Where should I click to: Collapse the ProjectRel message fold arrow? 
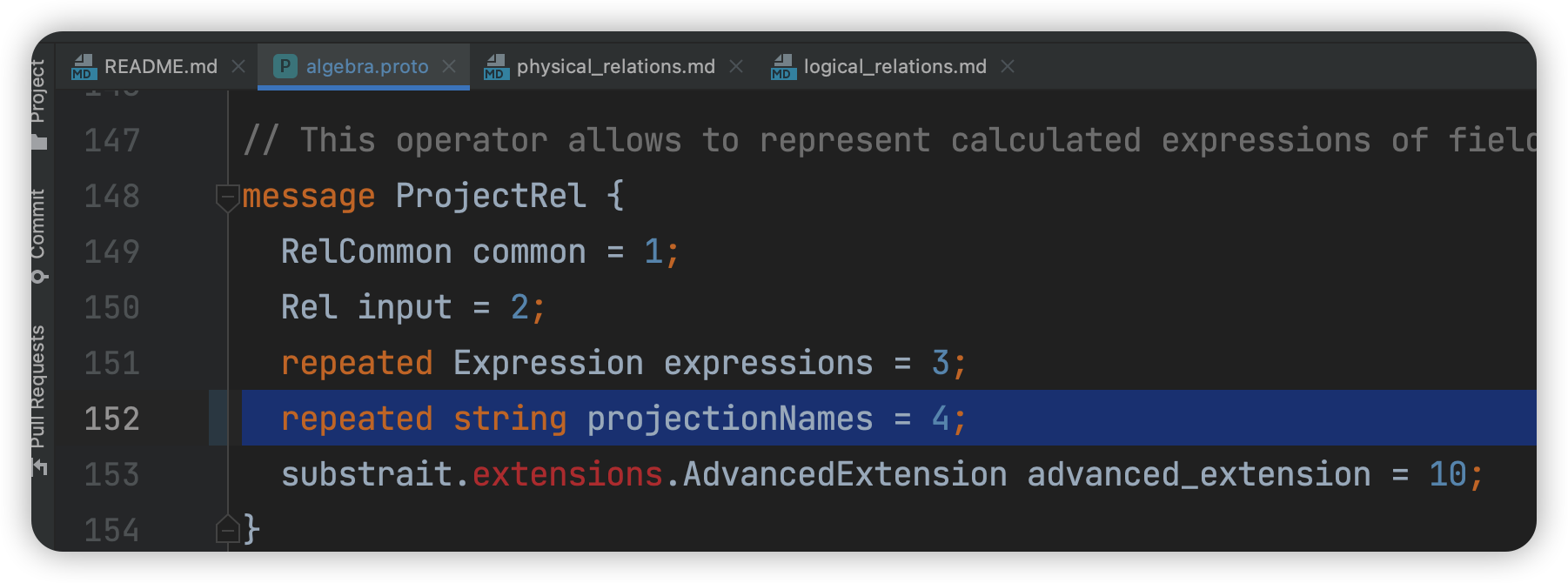226,196
